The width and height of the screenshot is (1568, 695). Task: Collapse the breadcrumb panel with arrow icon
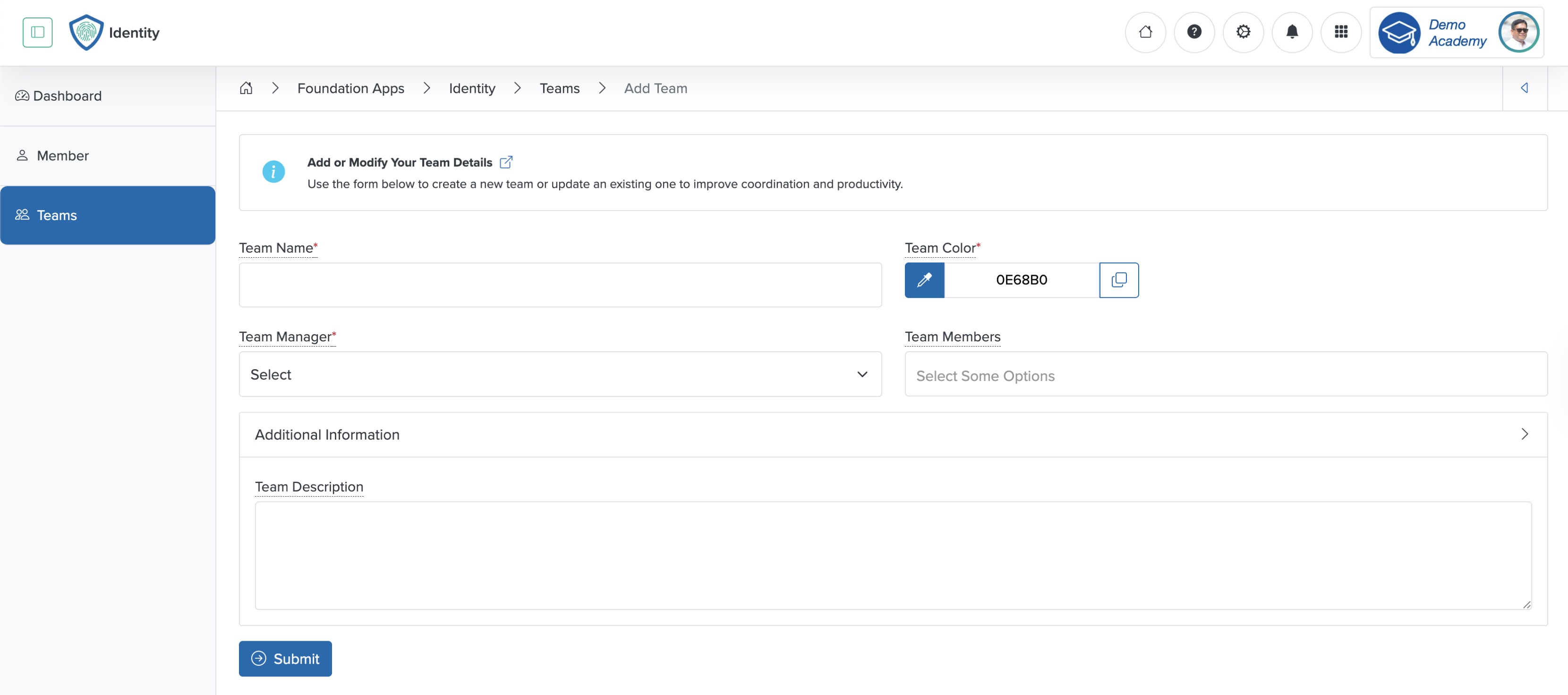[1525, 88]
